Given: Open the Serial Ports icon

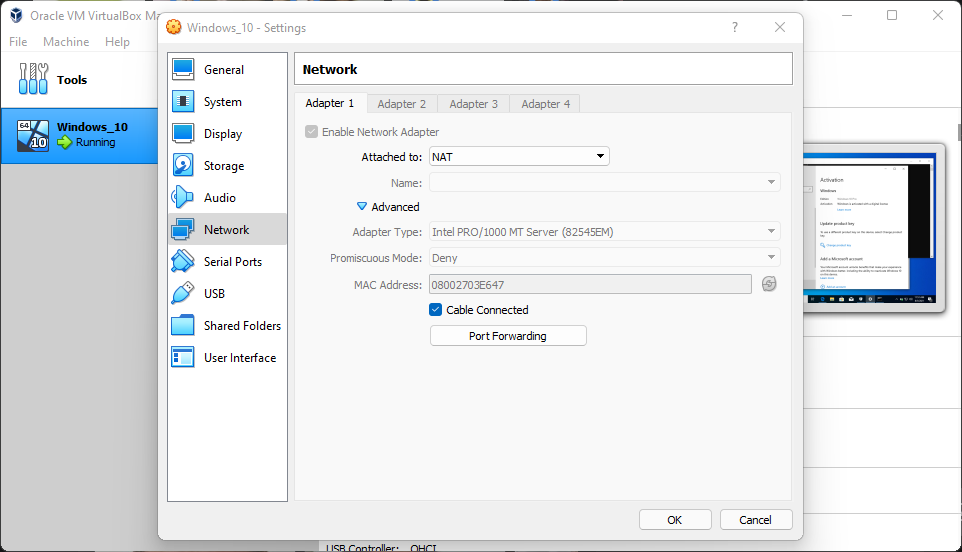Looking at the screenshot, I should pyautogui.click(x=183, y=261).
